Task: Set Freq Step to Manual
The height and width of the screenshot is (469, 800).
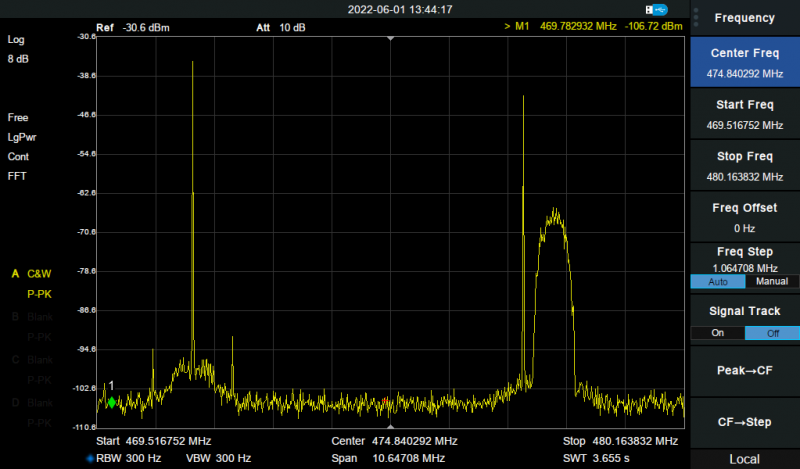Action: [772, 282]
